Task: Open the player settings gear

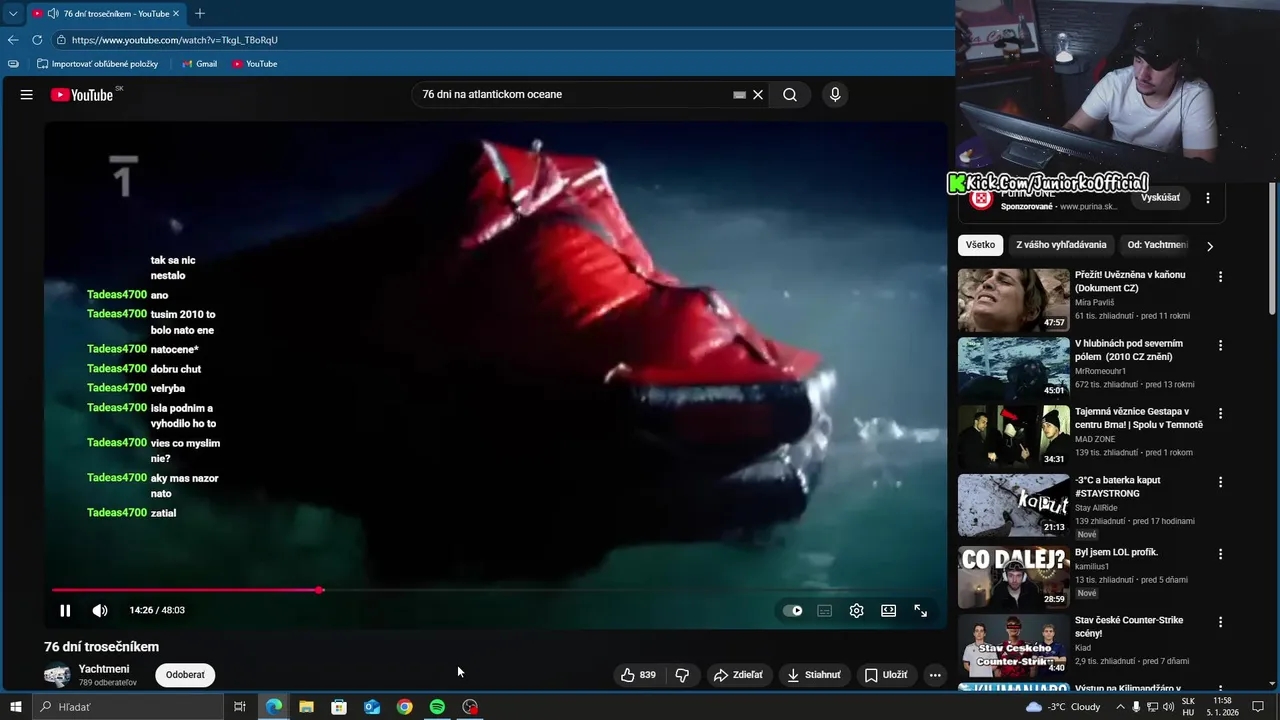Action: pos(857,611)
